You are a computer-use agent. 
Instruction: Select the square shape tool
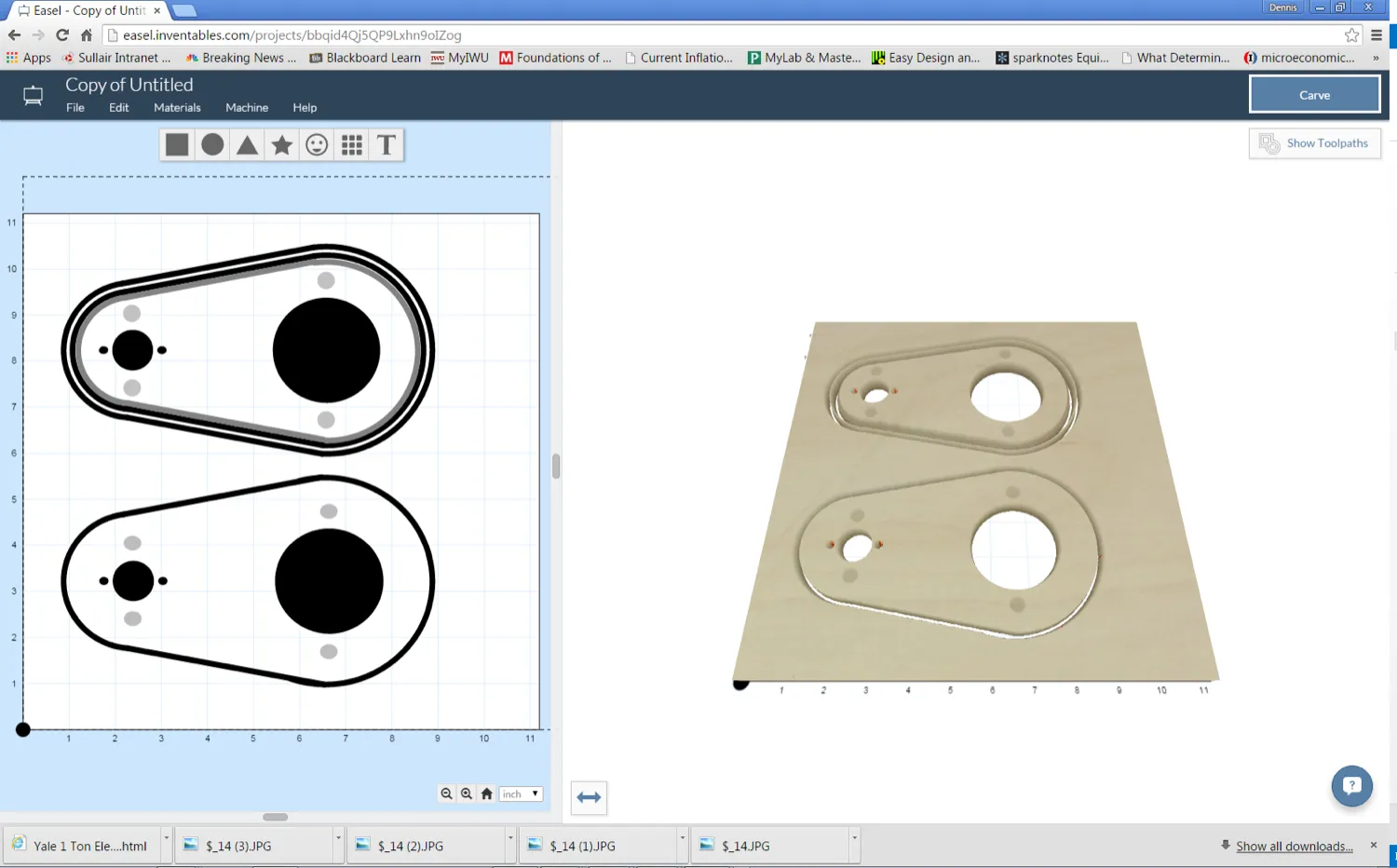176,144
